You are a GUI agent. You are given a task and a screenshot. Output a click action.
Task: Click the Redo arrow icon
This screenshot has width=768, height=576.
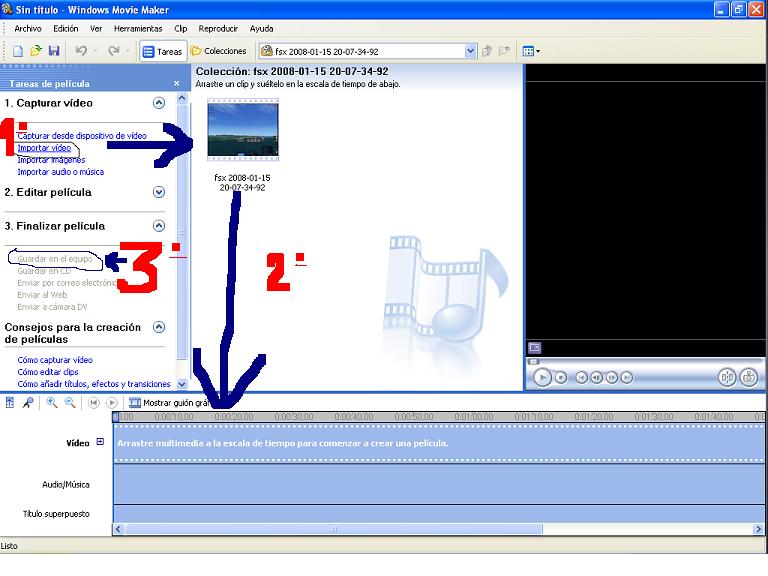click(x=114, y=51)
